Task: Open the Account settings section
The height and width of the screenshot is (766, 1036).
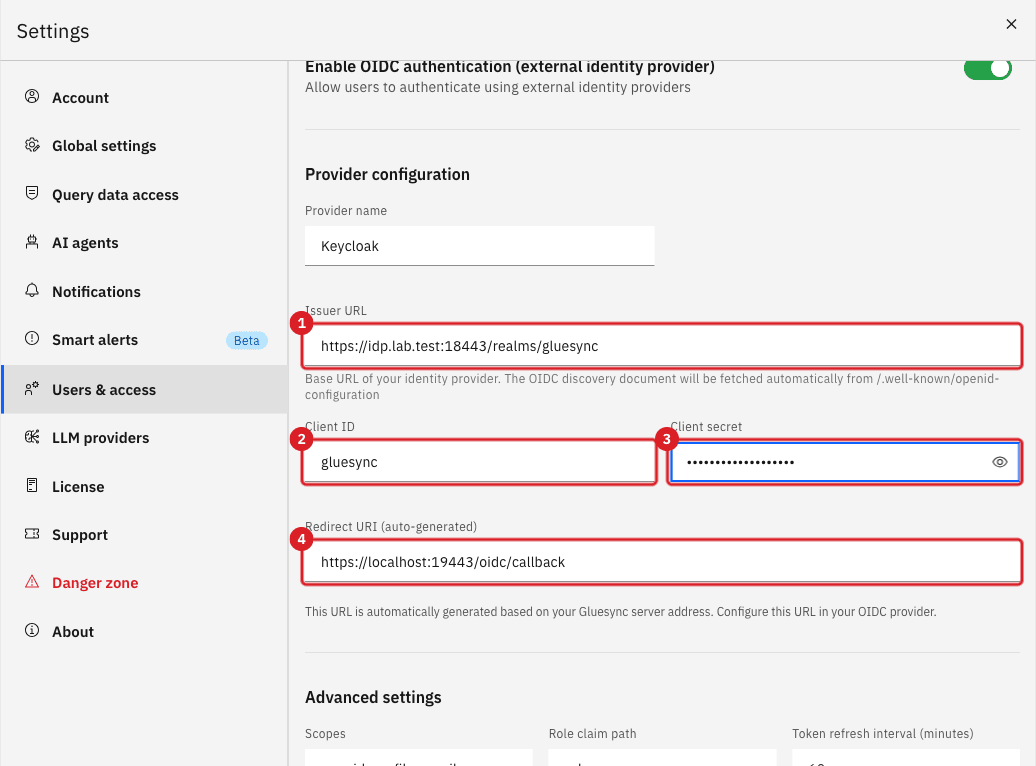Action: 145,97
